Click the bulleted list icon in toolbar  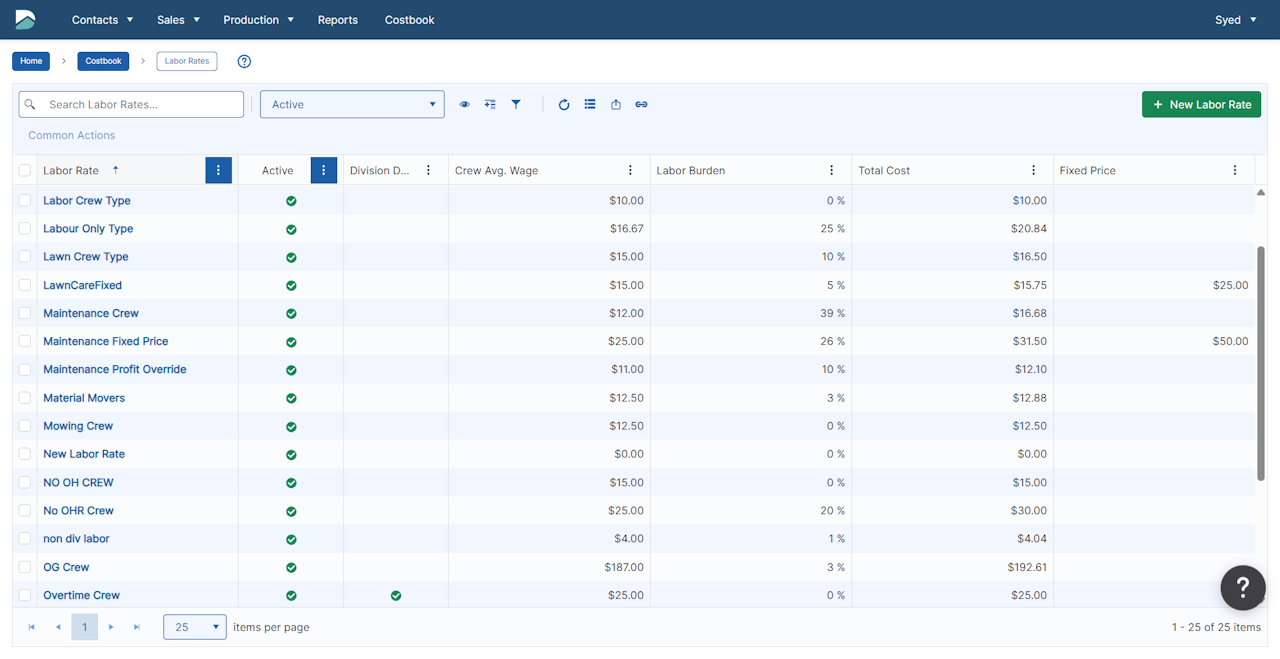[590, 105]
